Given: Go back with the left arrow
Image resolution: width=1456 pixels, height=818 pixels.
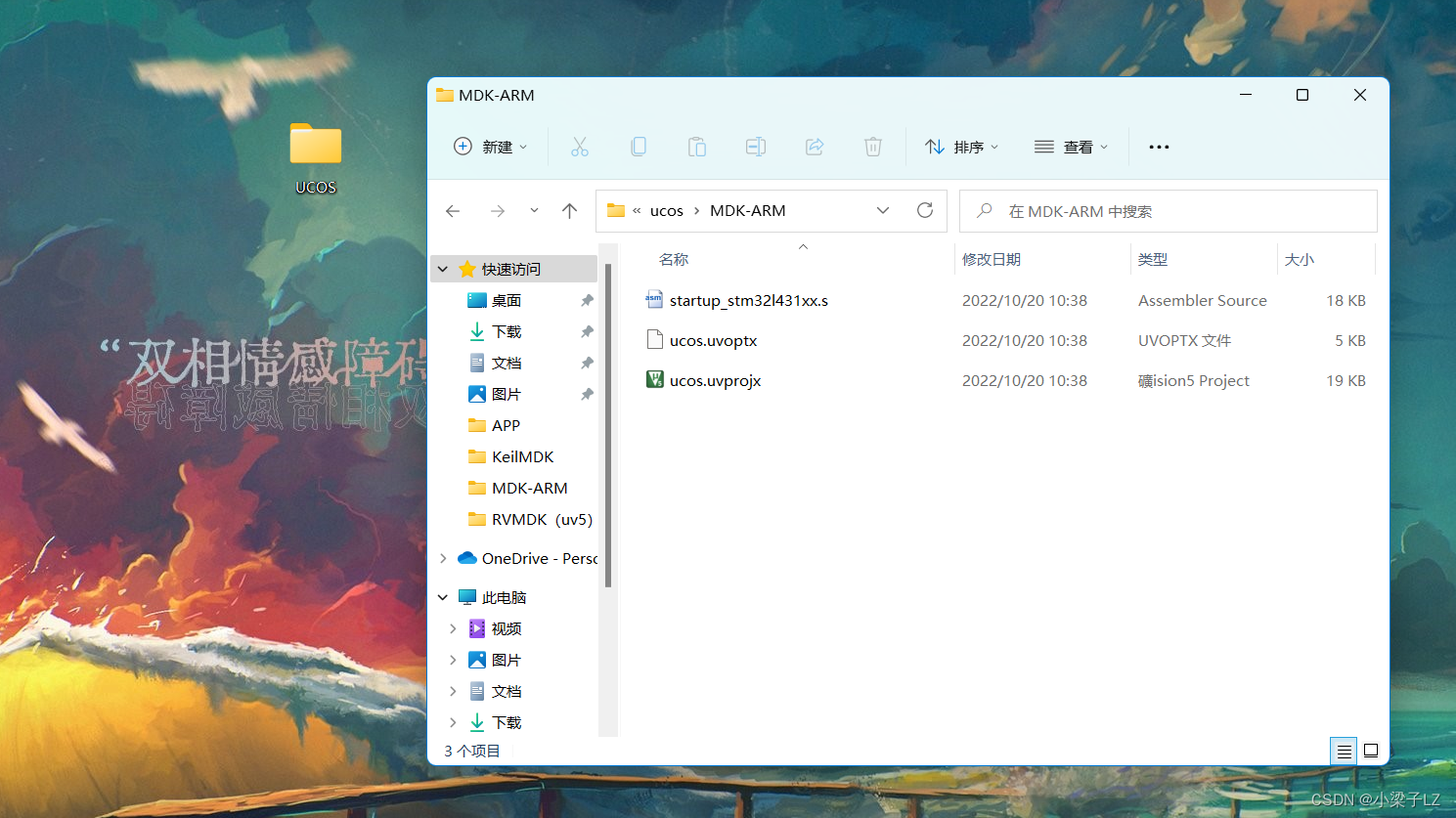Looking at the screenshot, I should 453,211.
